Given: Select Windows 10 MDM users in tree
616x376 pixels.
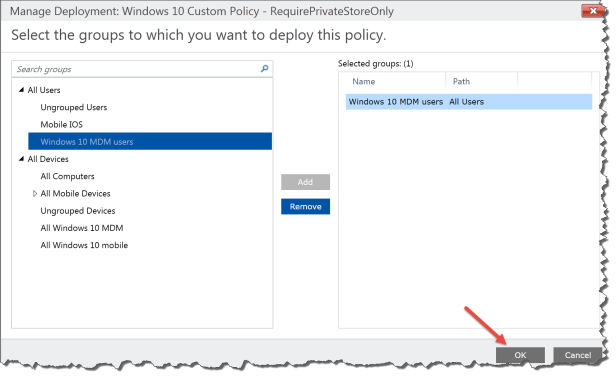Looking at the screenshot, I should [x=150, y=141].
